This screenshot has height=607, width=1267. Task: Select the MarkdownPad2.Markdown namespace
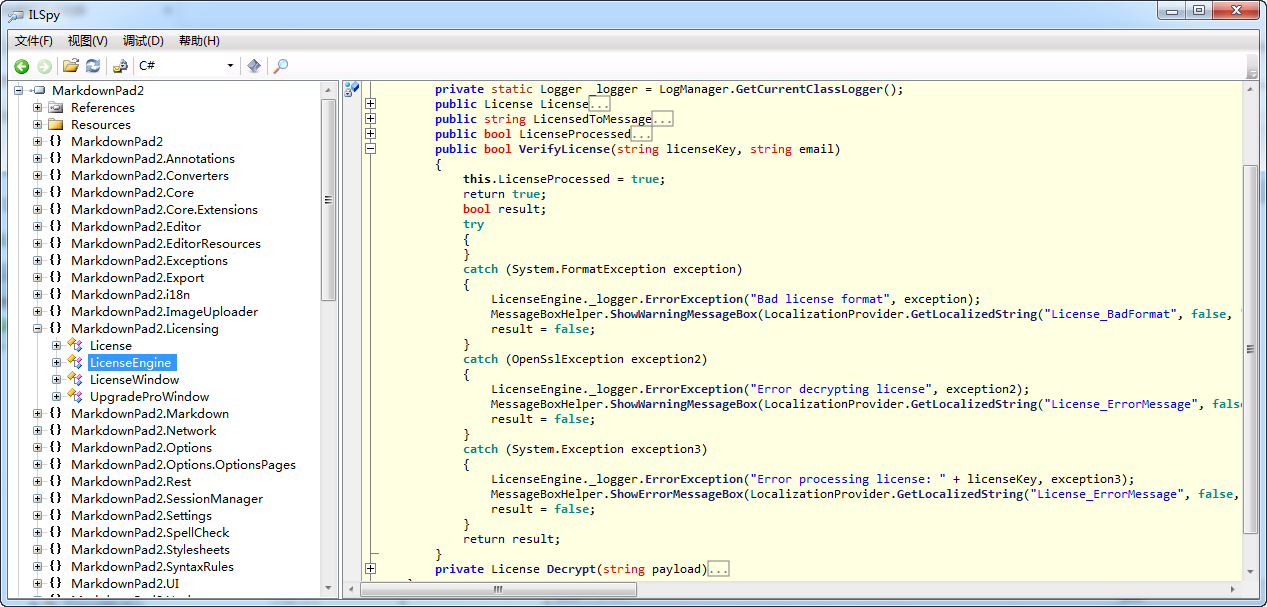tap(150, 414)
